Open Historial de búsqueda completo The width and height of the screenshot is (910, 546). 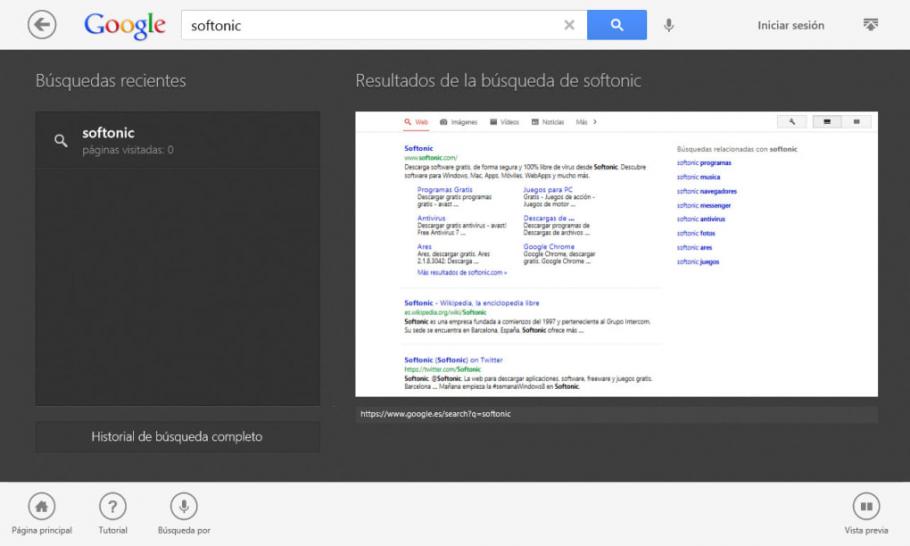pos(177,437)
